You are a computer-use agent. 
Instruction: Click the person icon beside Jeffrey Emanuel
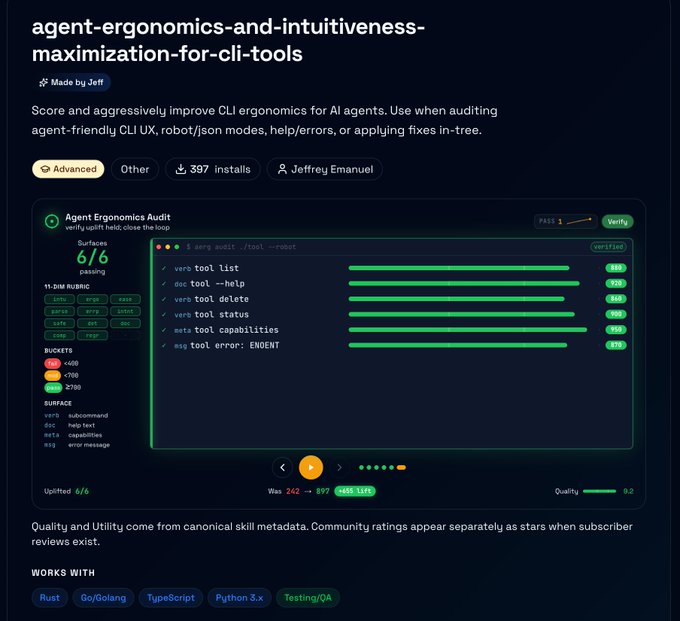[x=282, y=169]
